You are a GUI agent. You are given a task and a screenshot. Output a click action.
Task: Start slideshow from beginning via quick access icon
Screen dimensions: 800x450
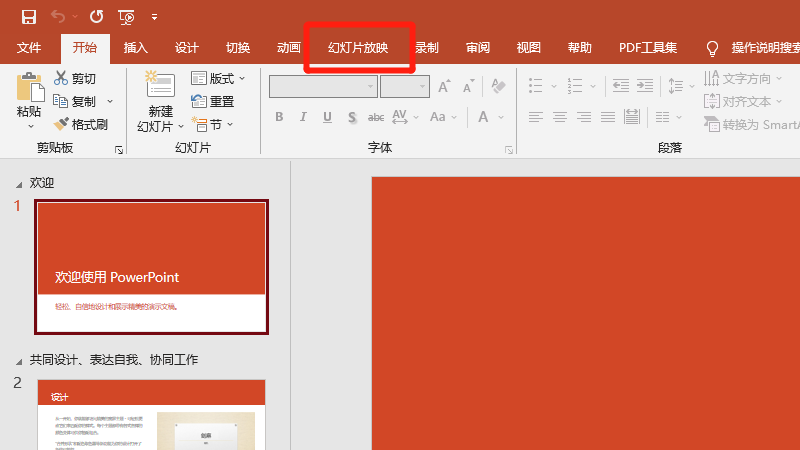(126, 16)
